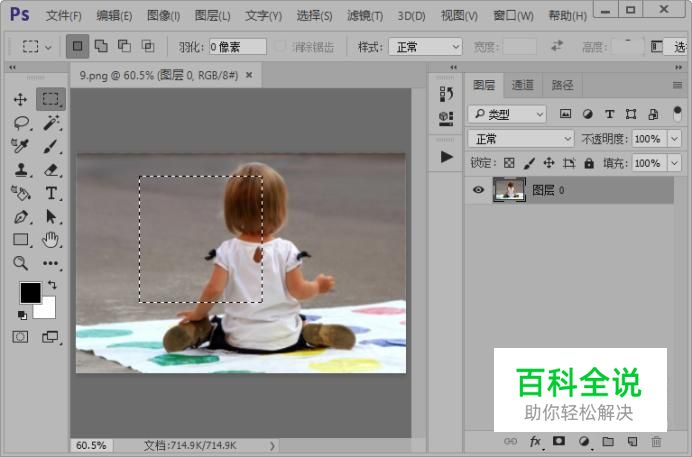Choose Subtract from Selection mode
The image size is (692, 457).
[124, 46]
